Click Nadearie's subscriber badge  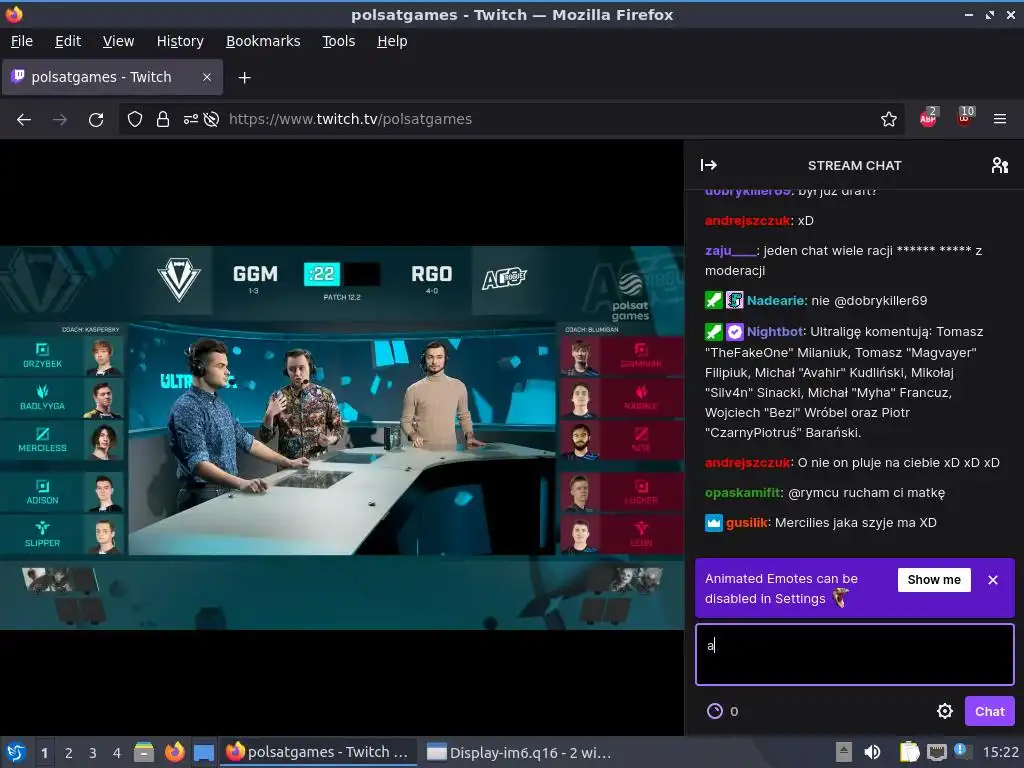(735, 300)
